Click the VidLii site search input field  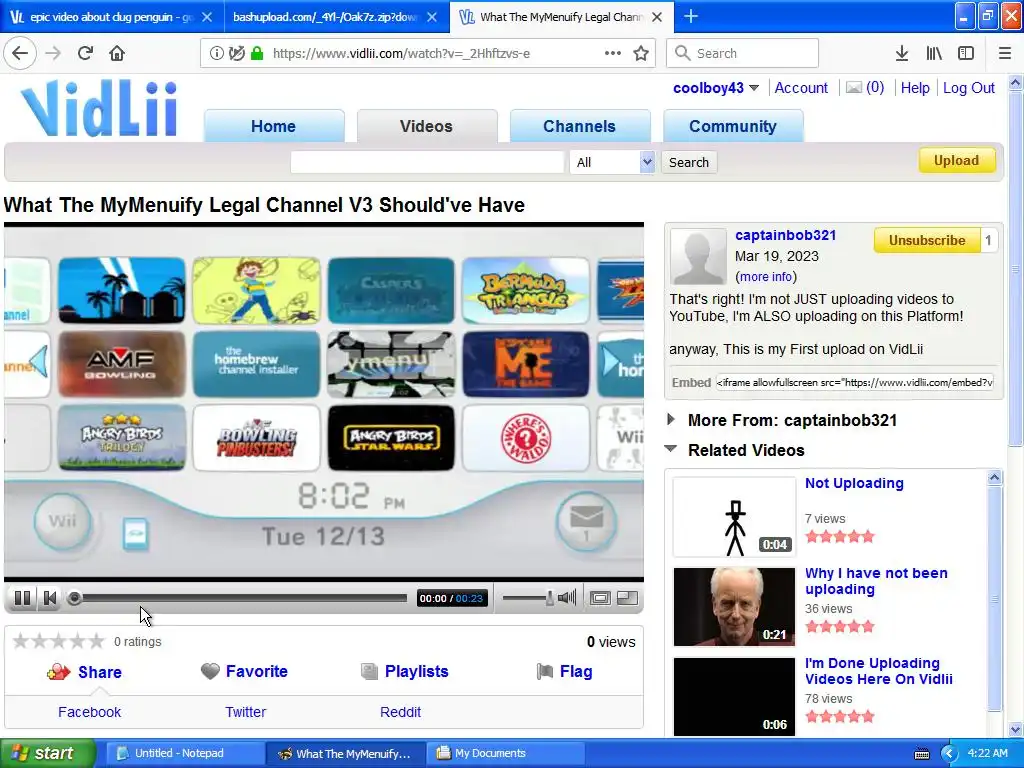click(x=427, y=162)
